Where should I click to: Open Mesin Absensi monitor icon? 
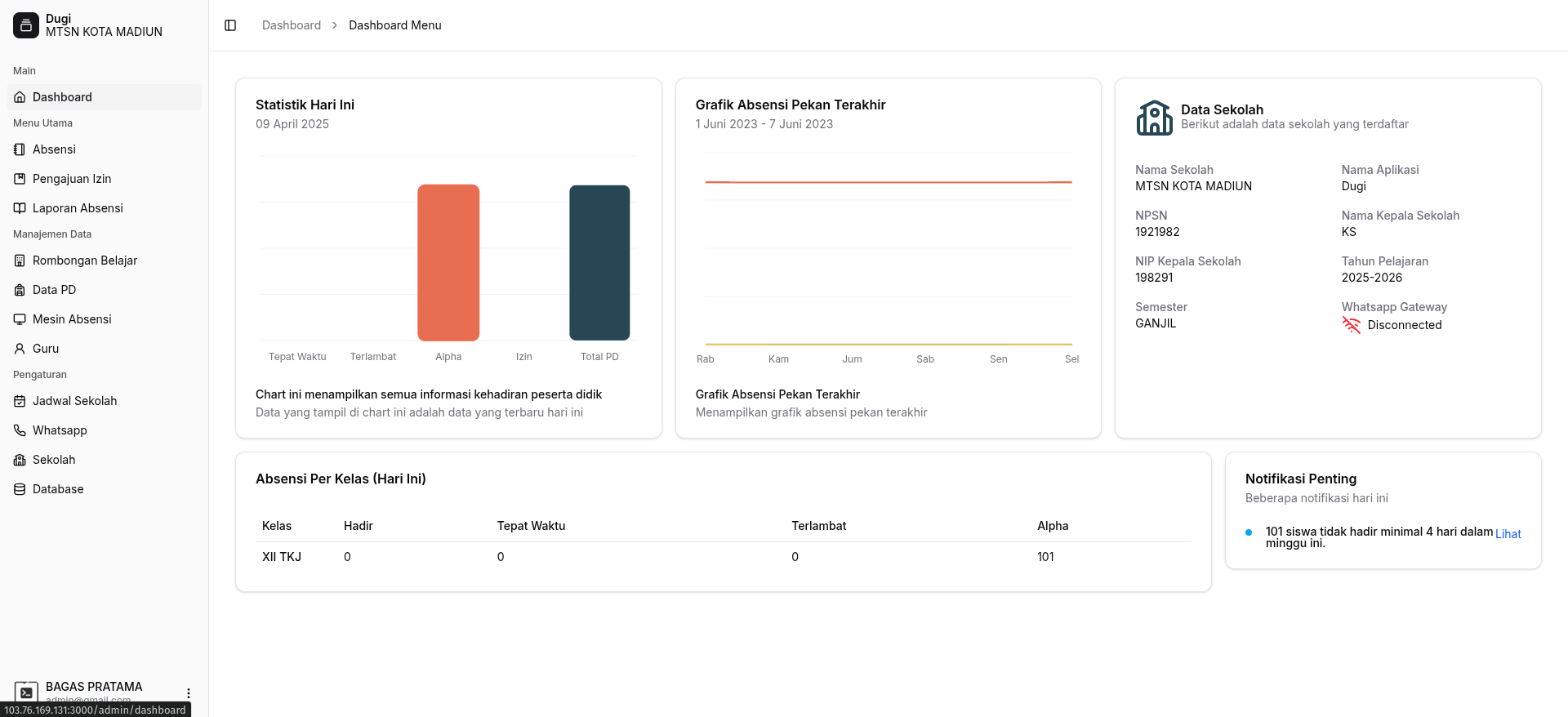(20, 319)
